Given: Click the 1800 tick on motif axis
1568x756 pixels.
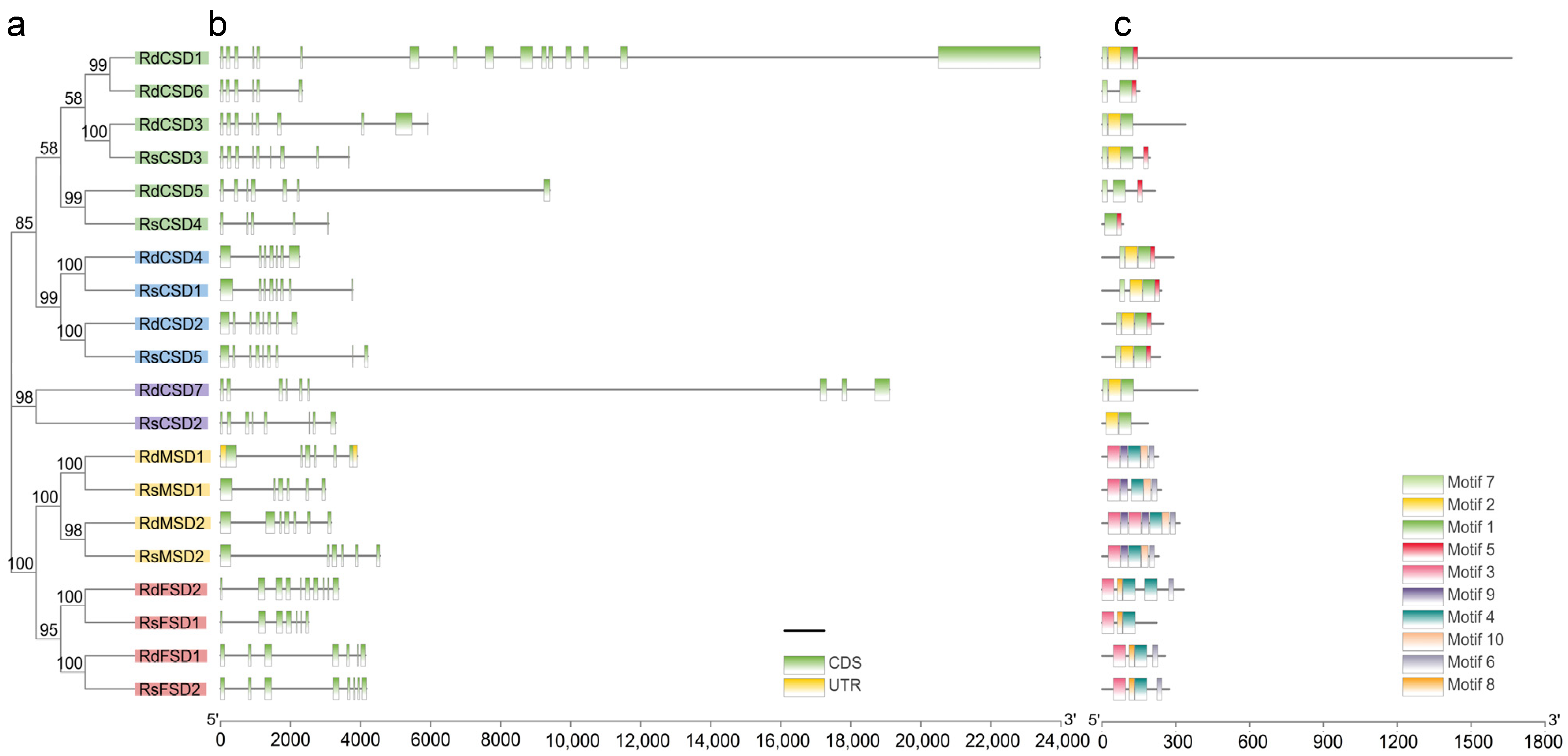Looking at the screenshot, I should click(x=1544, y=741).
